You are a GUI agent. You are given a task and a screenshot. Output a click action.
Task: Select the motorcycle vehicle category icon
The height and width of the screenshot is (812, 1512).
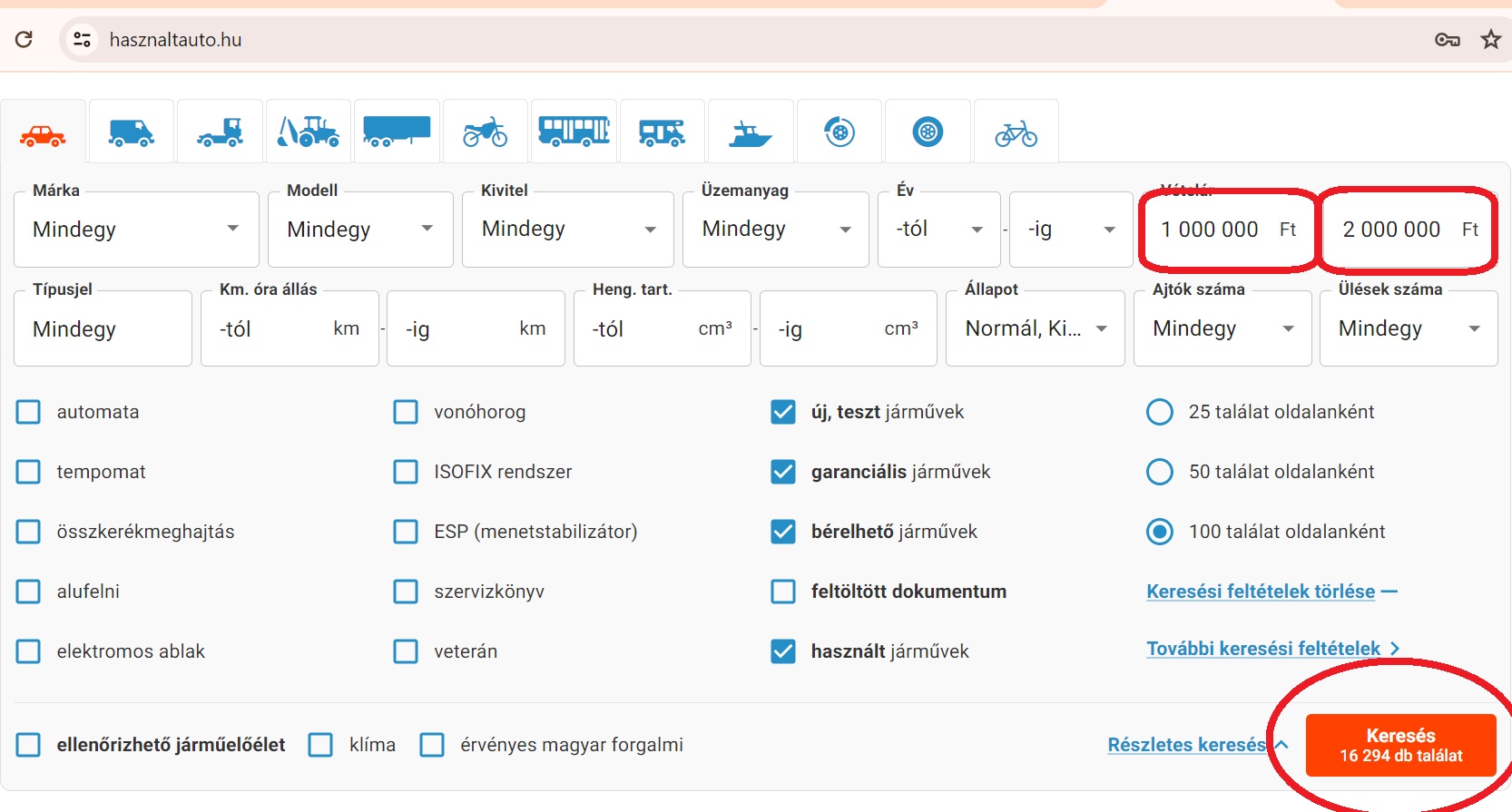[485, 132]
